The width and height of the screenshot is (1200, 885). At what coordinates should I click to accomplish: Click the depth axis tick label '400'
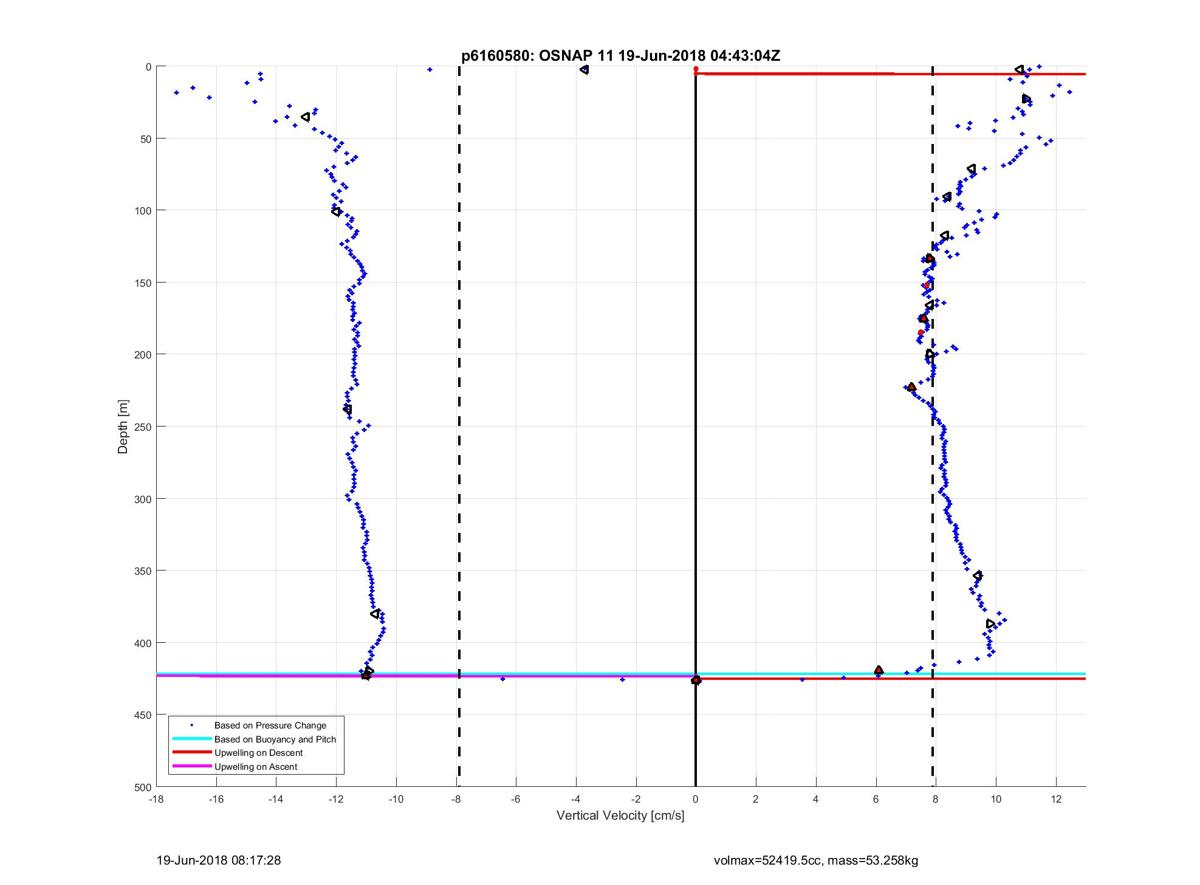click(x=141, y=643)
